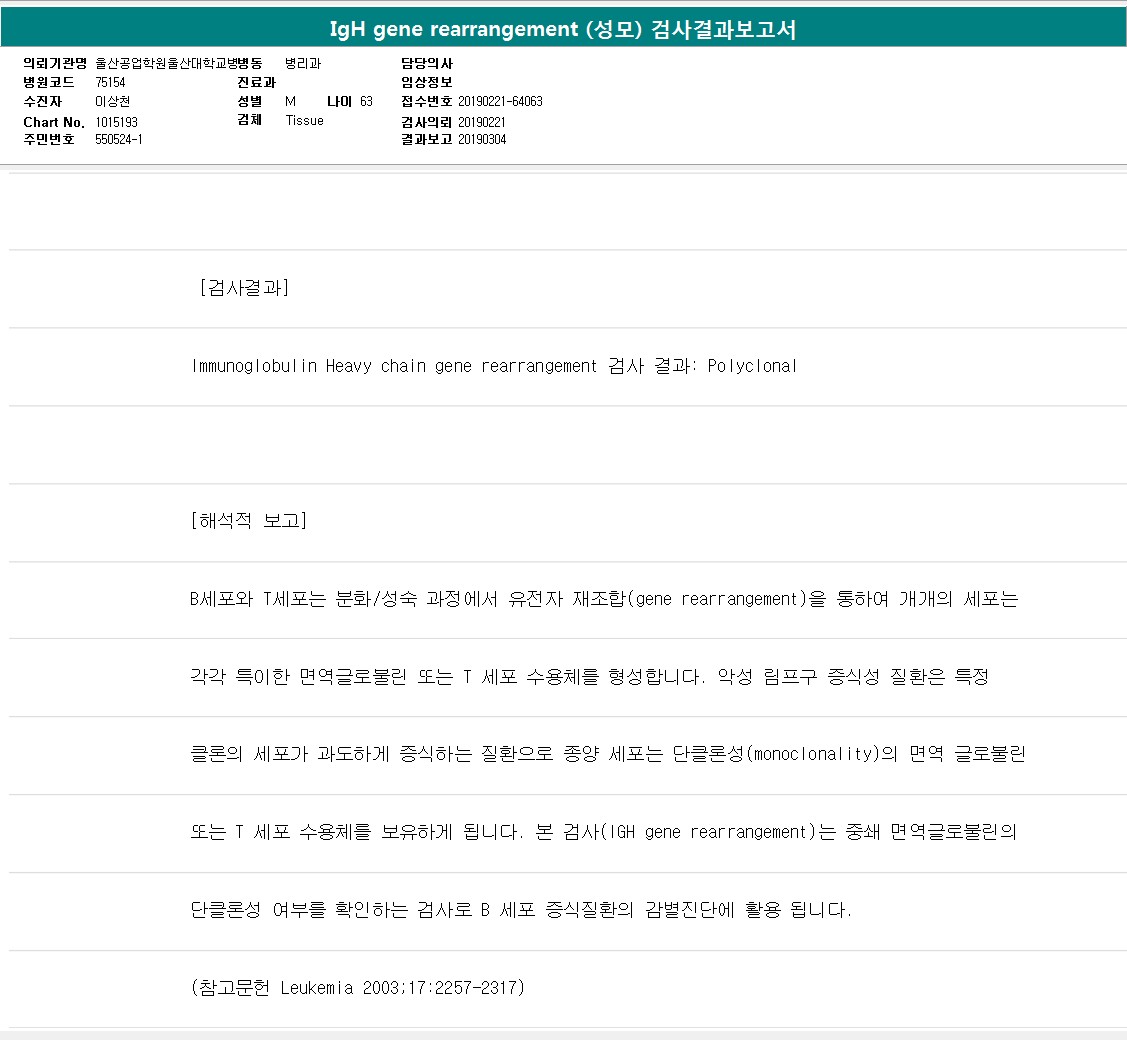Select the '[검사결과]' section heading
The width and height of the screenshot is (1127, 1040).
244,287
